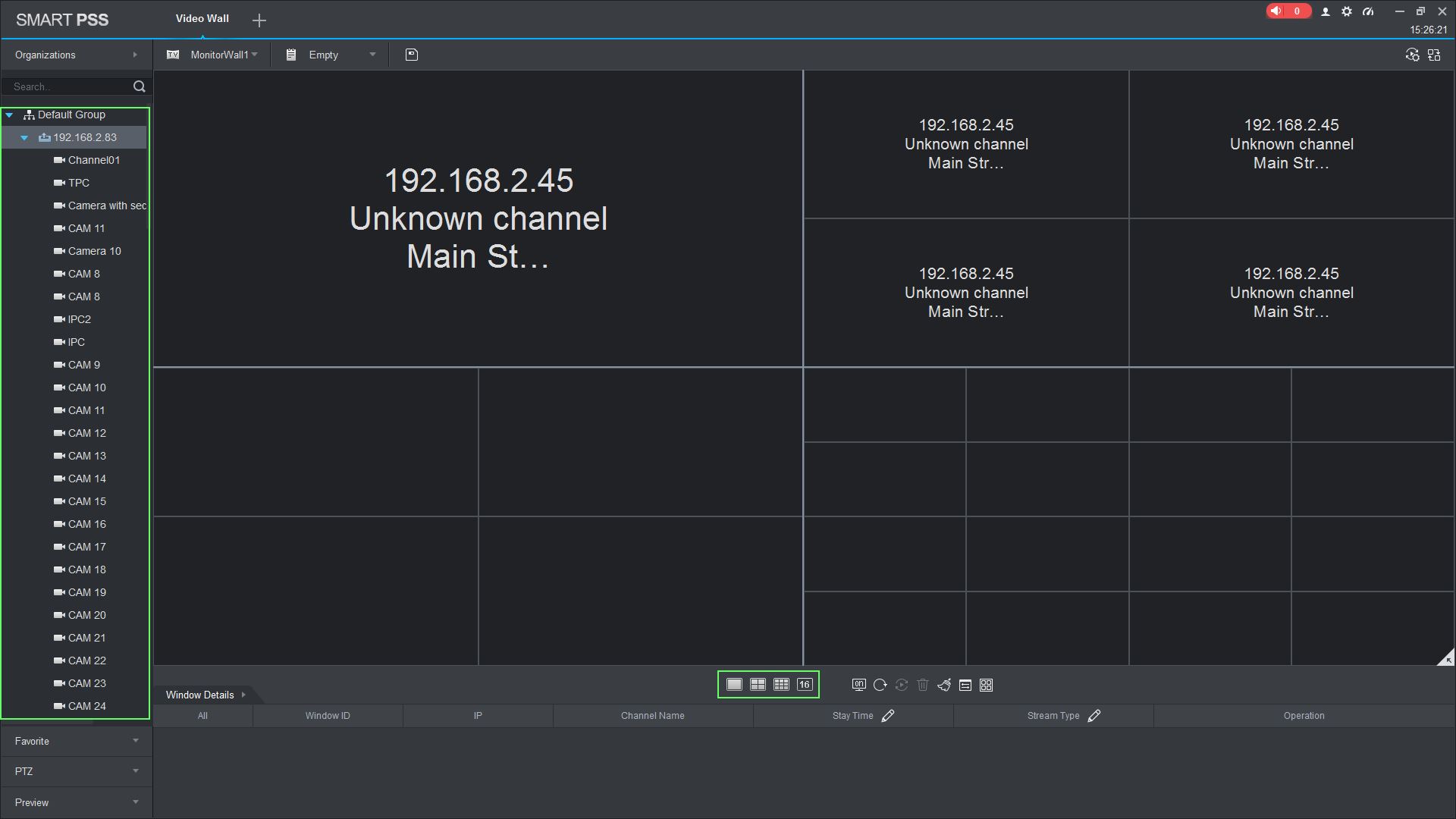The width and height of the screenshot is (1456, 819).
Task: Select the four-split layout option
Action: click(758, 685)
